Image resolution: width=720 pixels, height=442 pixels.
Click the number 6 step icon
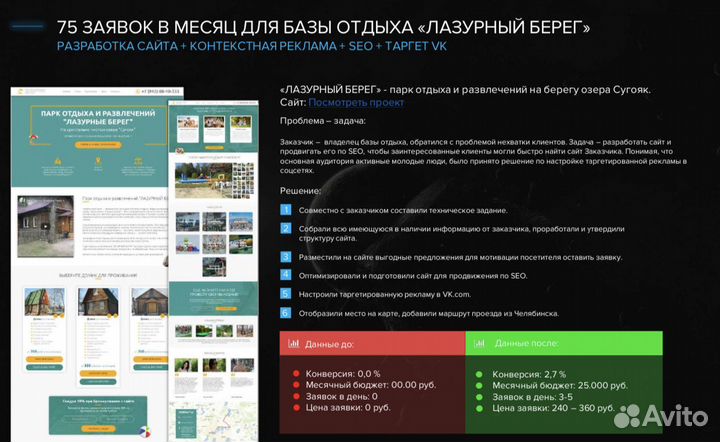[286, 313]
